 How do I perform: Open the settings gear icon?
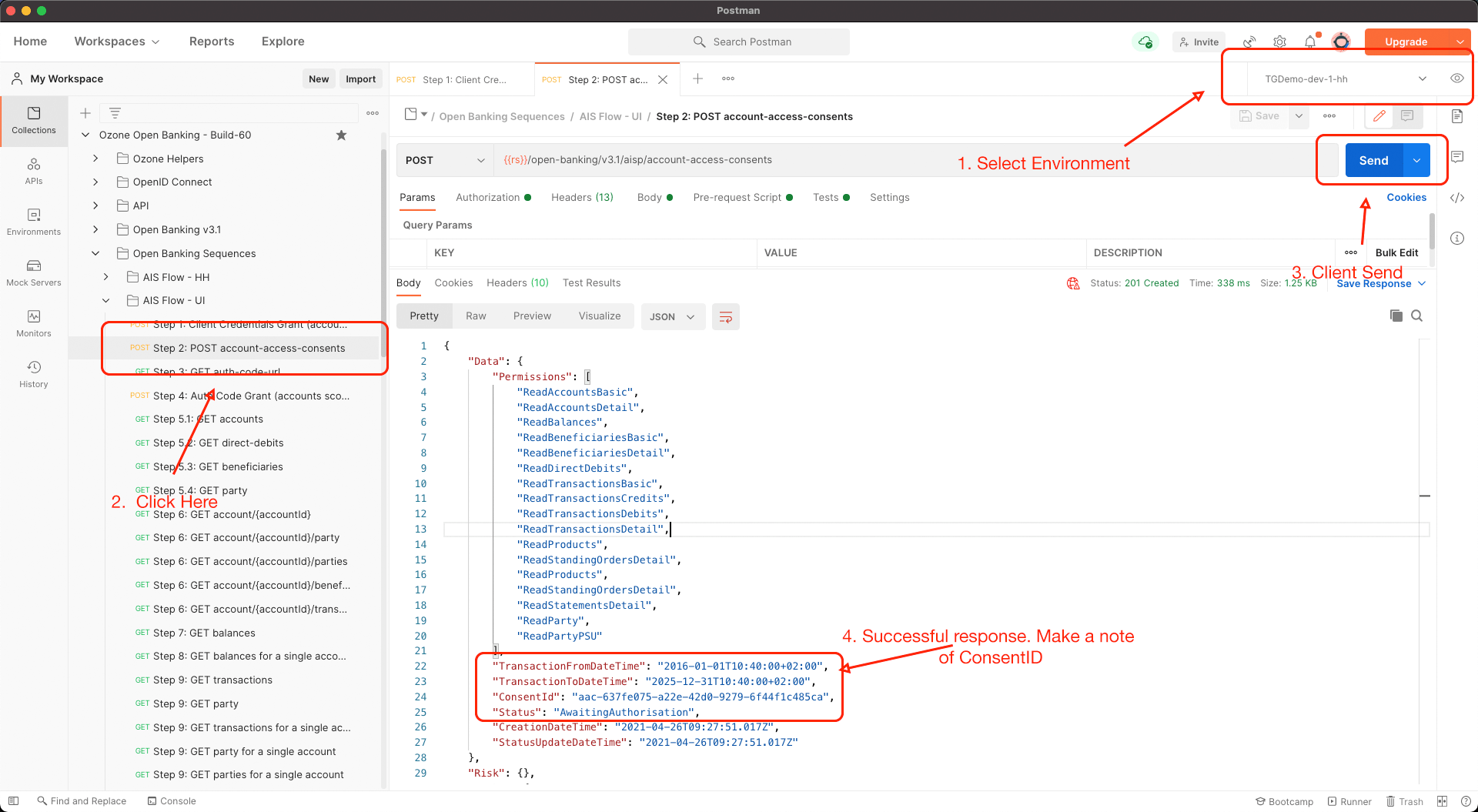click(x=1279, y=42)
